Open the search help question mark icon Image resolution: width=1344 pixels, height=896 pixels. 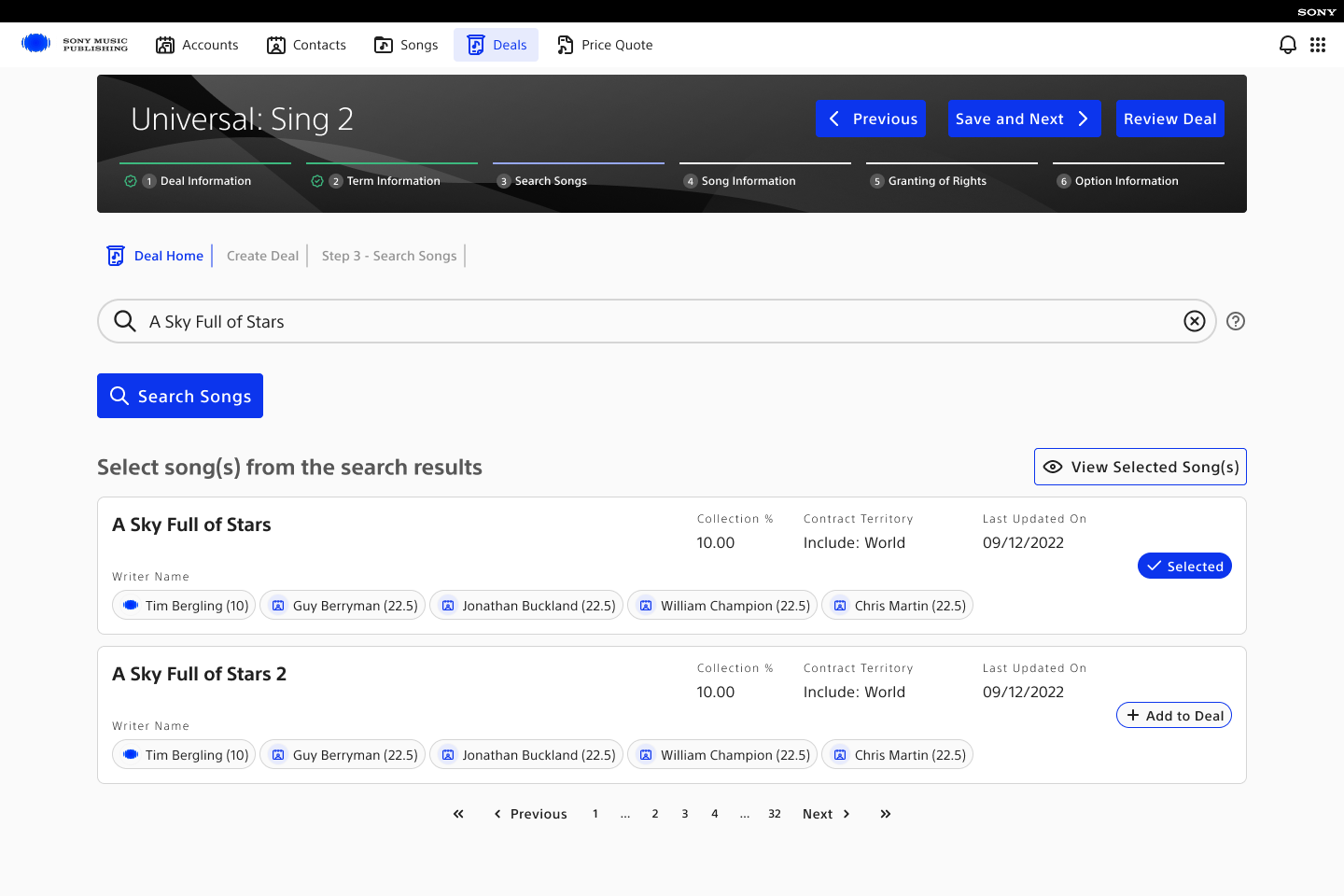tap(1236, 321)
